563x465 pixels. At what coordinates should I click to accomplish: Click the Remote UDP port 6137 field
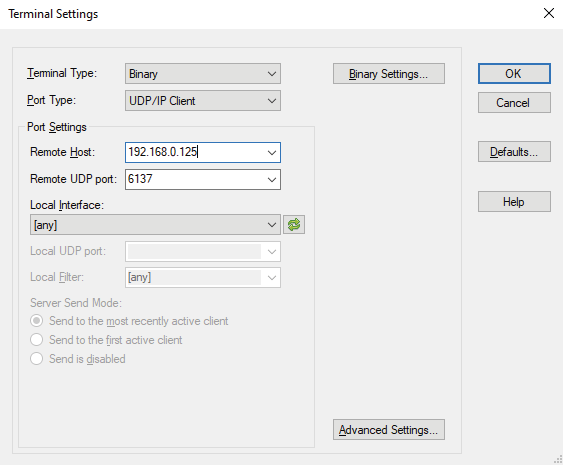pos(195,180)
